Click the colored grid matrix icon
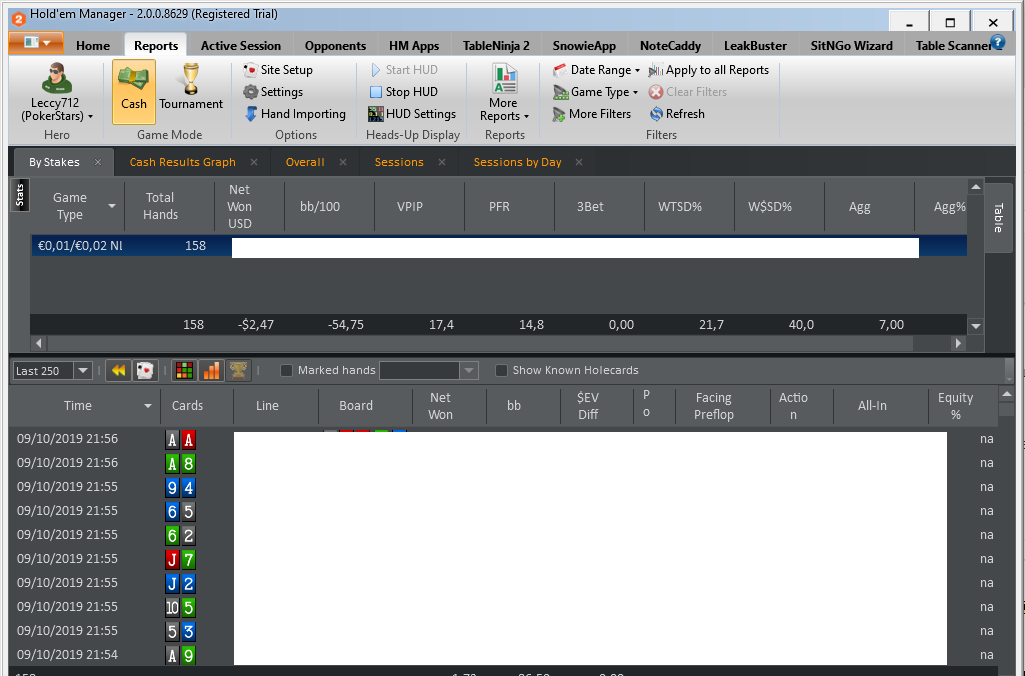1025x676 pixels. point(184,371)
